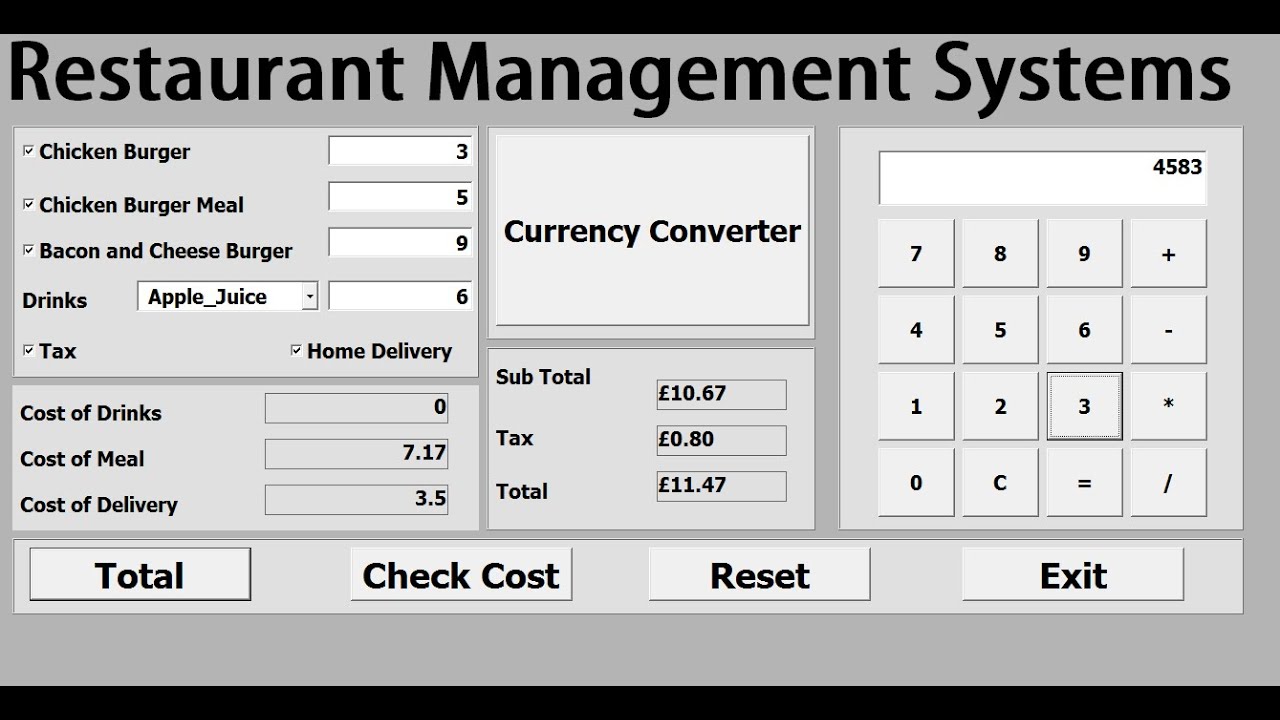Click the Cost of Meal field showing 7.17
This screenshot has width=1280, height=720.
pos(356,453)
